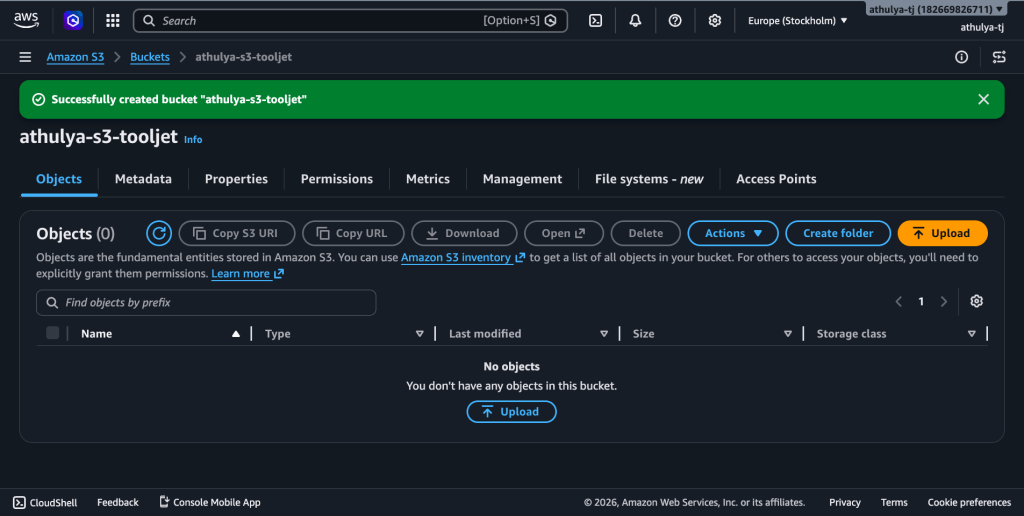Sort by Last modified column arrow
1024x516 pixels.
604,334
